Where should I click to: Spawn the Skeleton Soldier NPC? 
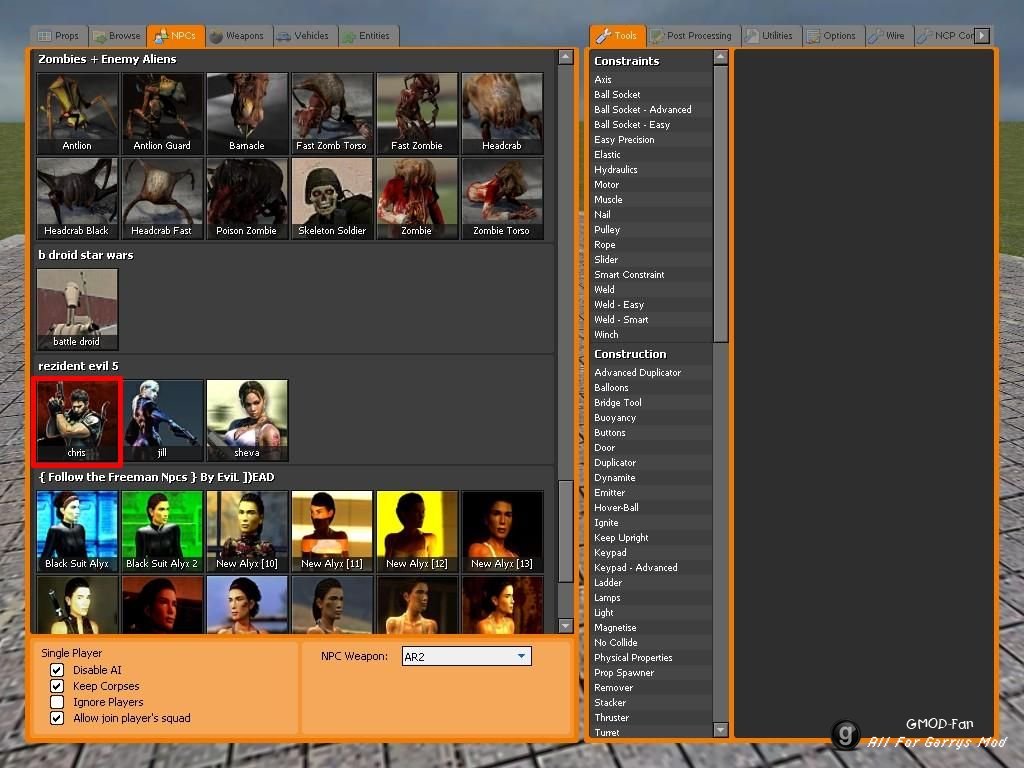coord(332,198)
